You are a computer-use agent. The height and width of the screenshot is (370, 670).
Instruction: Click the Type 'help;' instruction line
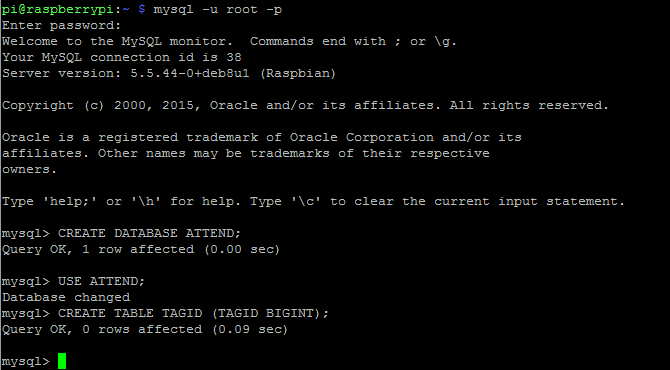pyautogui.click(x=313, y=201)
